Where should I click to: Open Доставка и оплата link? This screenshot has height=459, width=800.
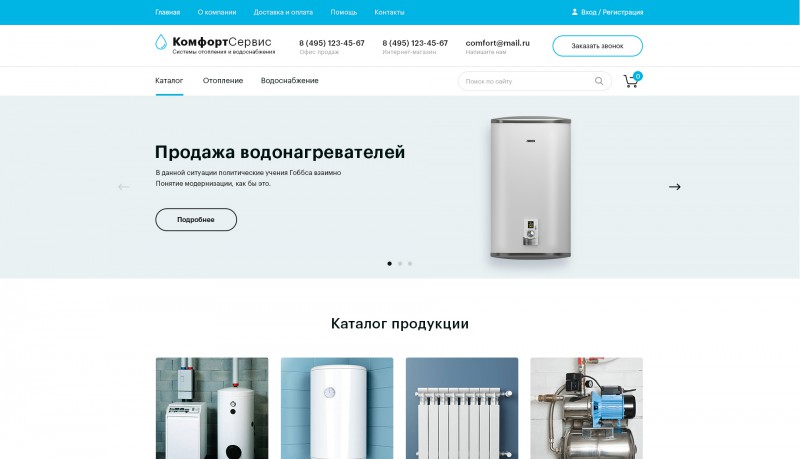(283, 12)
